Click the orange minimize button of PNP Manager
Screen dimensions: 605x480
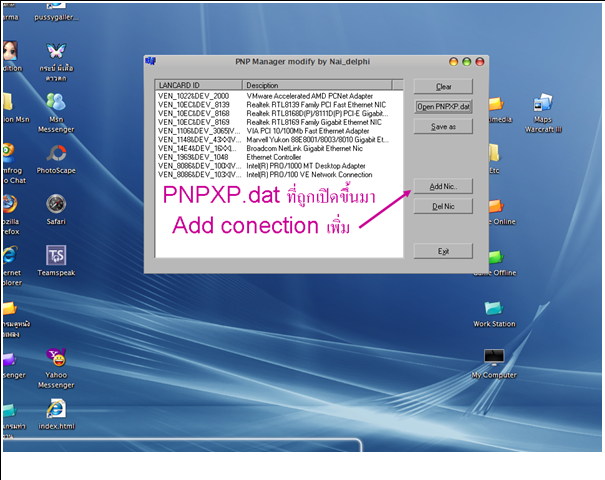tap(454, 62)
